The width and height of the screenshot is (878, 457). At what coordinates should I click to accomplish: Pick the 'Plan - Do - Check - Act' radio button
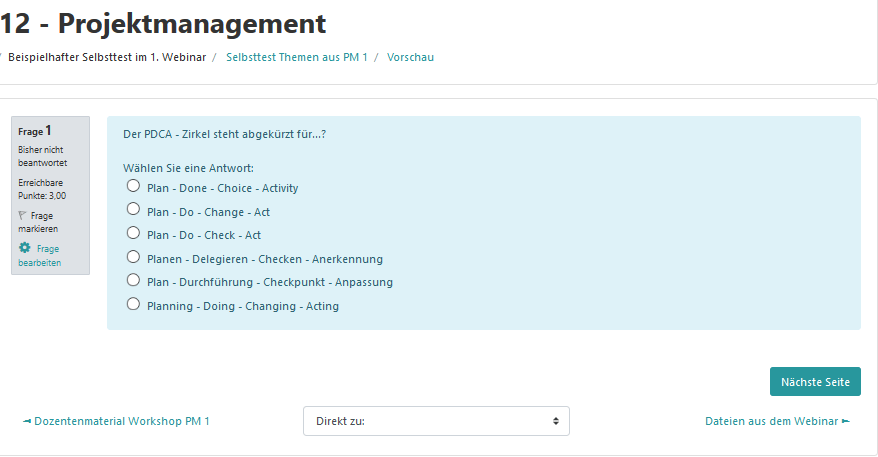pyautogui.click(x=133, y=233)
